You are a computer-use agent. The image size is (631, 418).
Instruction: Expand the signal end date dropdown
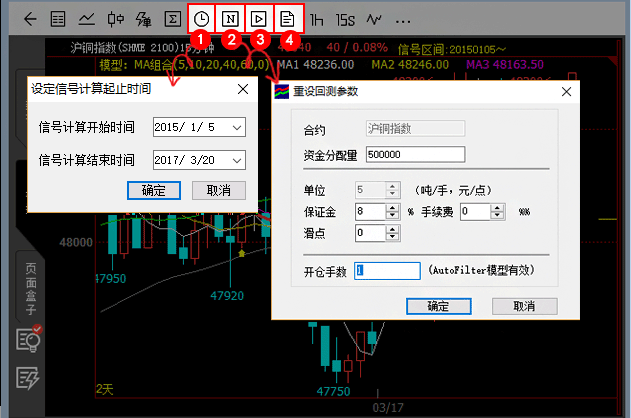click(236, 160)
